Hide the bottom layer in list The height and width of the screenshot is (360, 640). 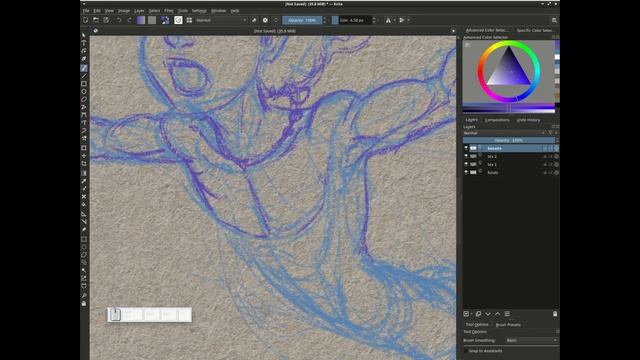coord(466,172)
